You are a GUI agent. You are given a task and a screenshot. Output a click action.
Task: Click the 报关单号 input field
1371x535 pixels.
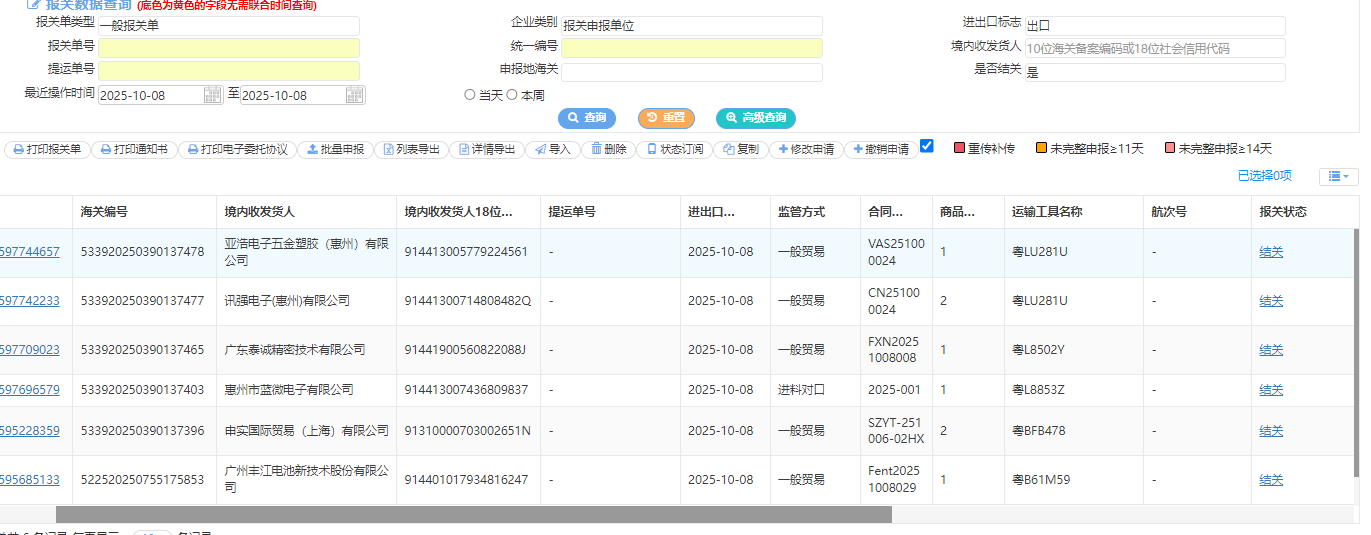pos(228,48)
